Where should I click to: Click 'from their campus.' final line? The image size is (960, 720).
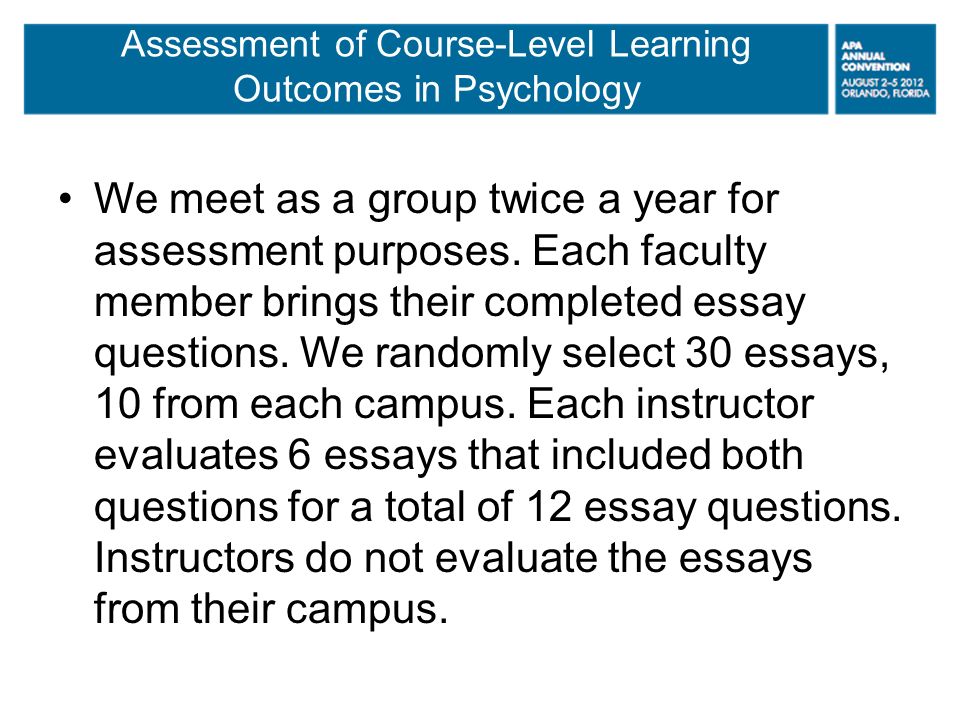coord(271,609)
